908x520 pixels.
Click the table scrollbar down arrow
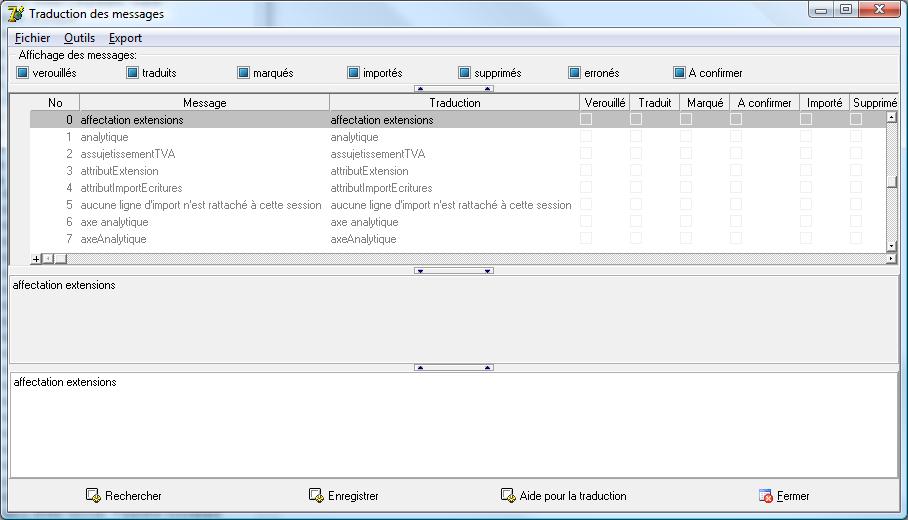(x=891, y=246)
